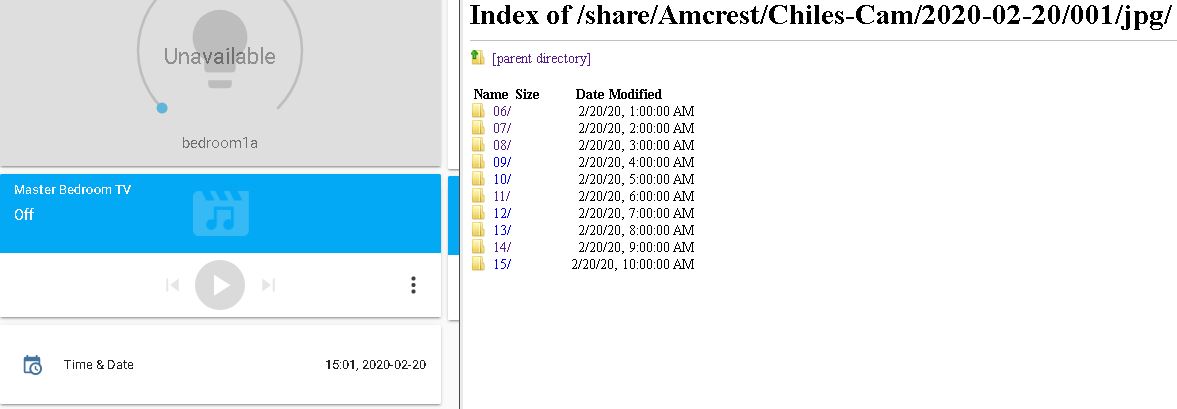Click the Off state under Master Bedroom TV
Viewport: 1177px width, 409px height.
coord(24,215)
